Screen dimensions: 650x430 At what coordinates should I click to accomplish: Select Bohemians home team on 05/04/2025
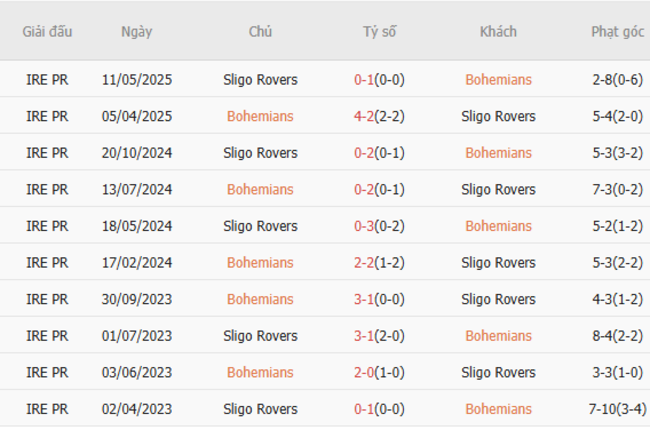tap(260, 116)
